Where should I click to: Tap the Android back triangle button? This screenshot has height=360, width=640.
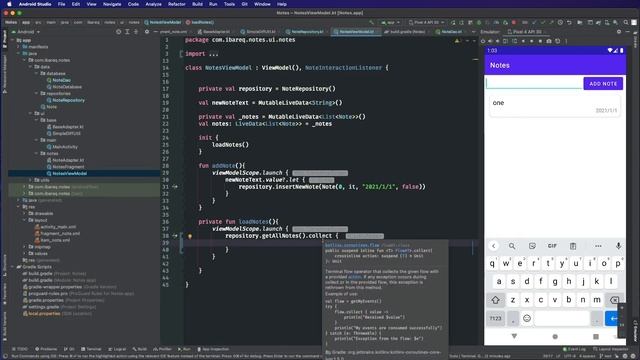pyautogui.click(x=514, y=336)
